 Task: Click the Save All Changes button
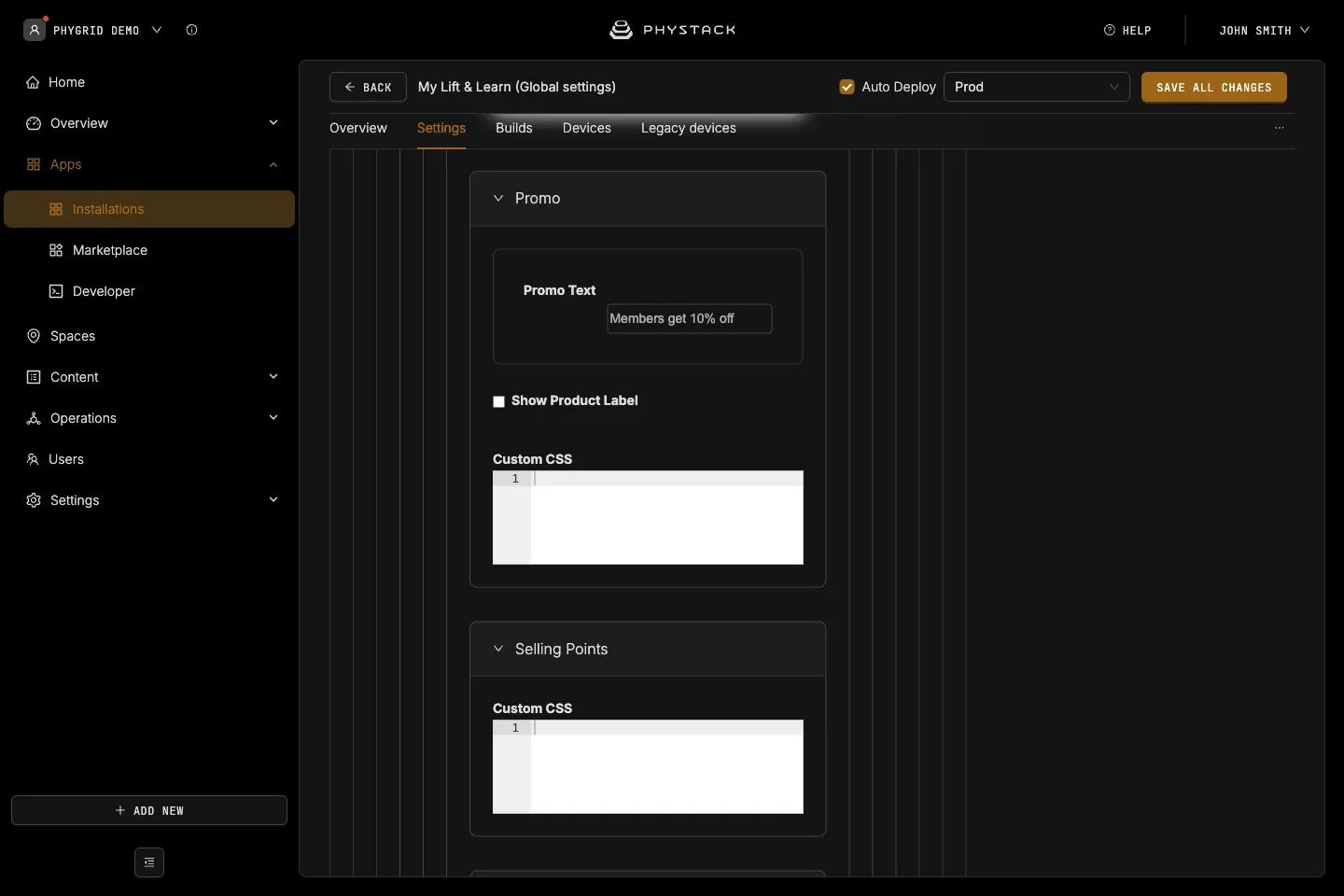click(x=1214, y=87)
